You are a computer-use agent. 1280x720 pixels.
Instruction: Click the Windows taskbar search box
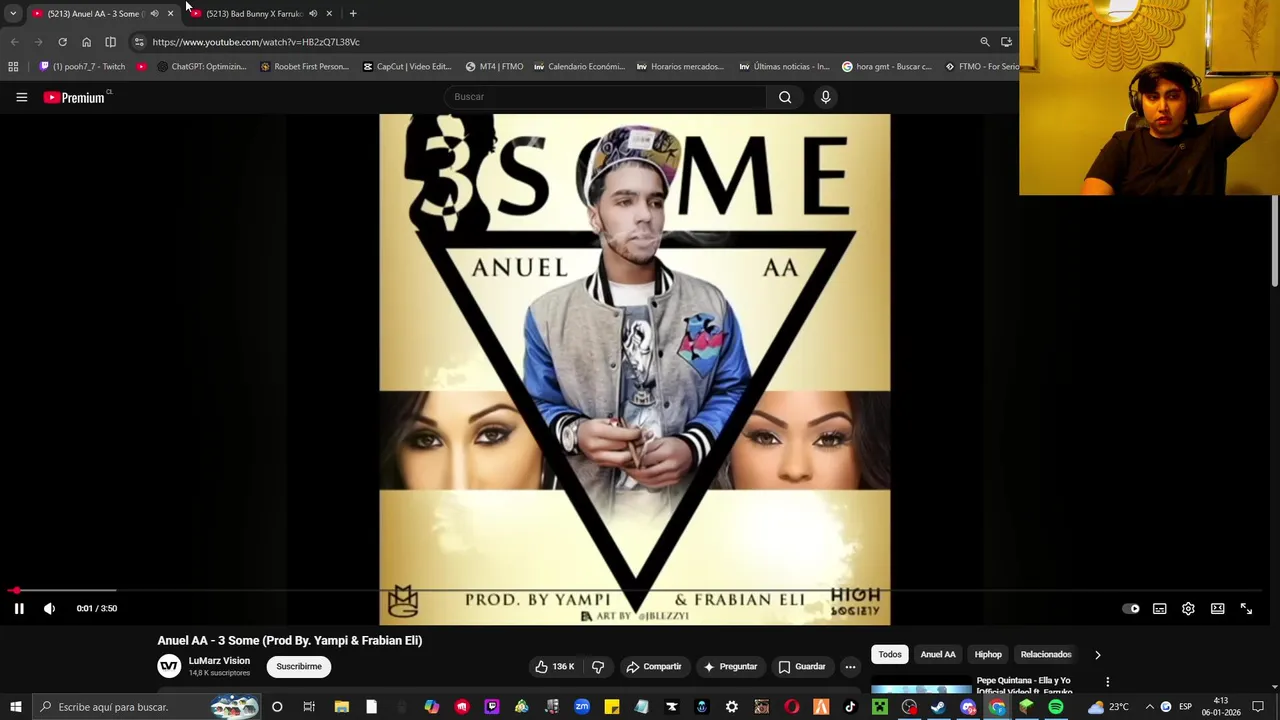click(145, 707)
